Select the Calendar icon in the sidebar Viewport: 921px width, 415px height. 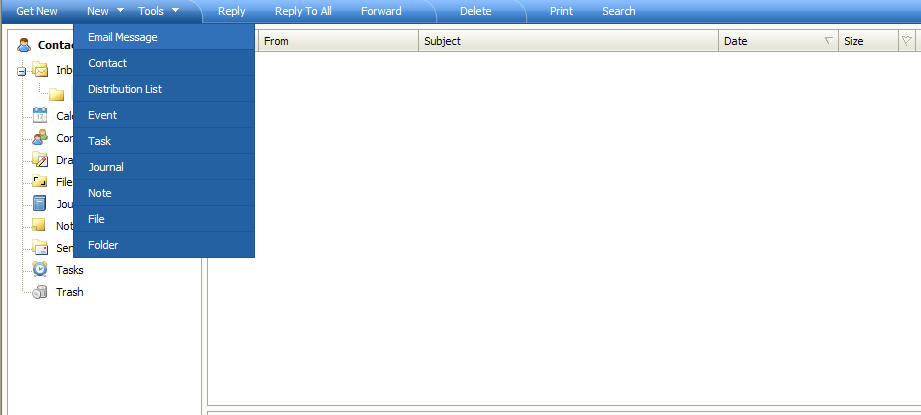(40, 115)
